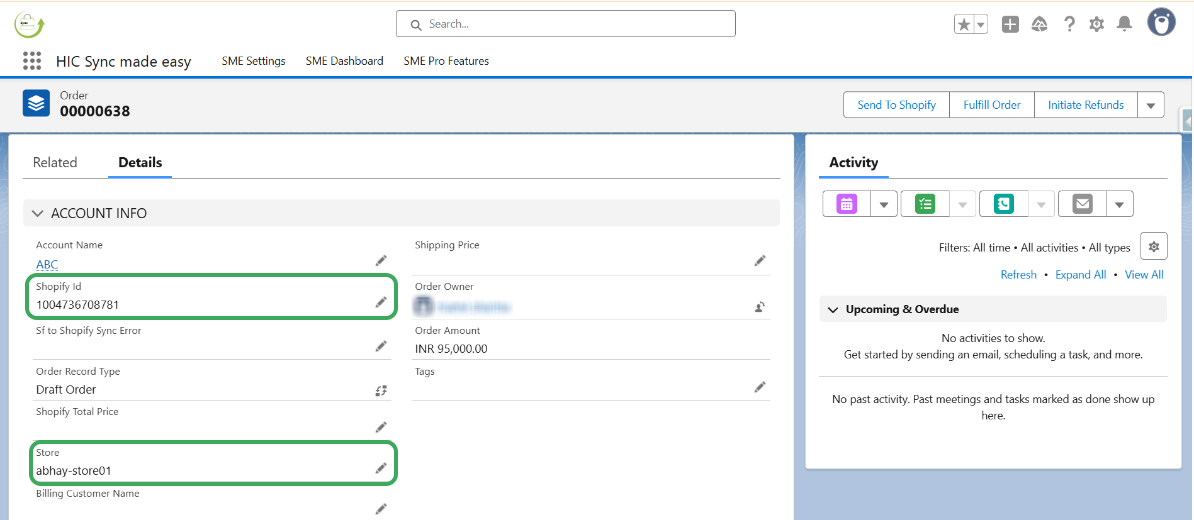Open the ABC account link
Viewport: 1194px width, 520px height.
pyautogui.click(x=47, y=265)
